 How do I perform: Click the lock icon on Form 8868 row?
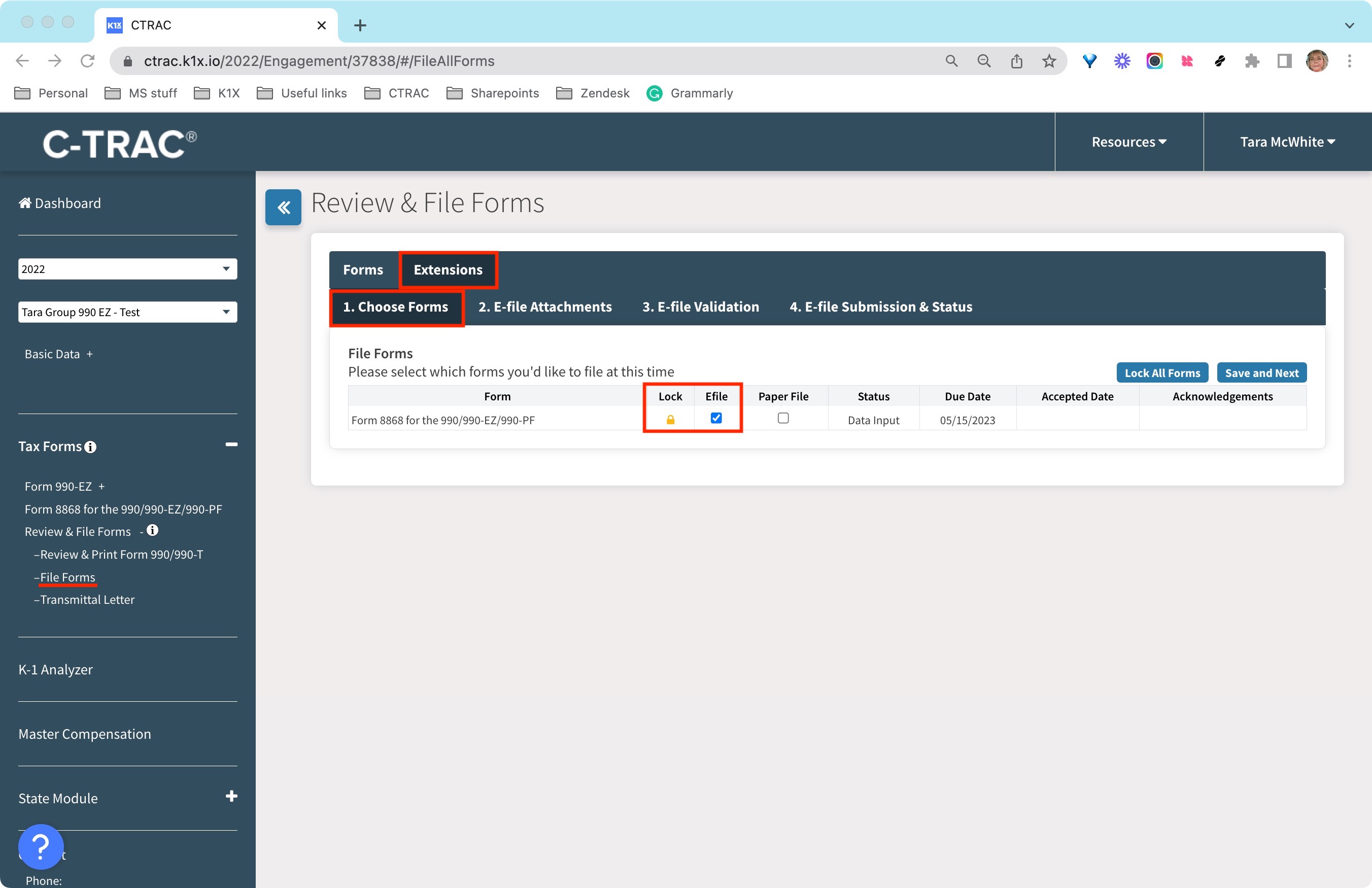point(670,419)
